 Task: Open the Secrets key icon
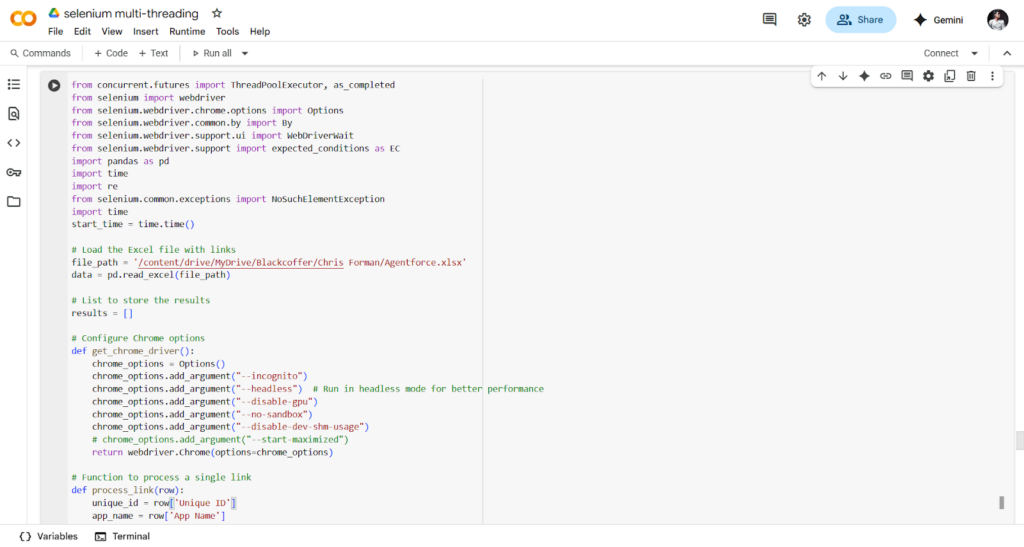pos(13,172)
